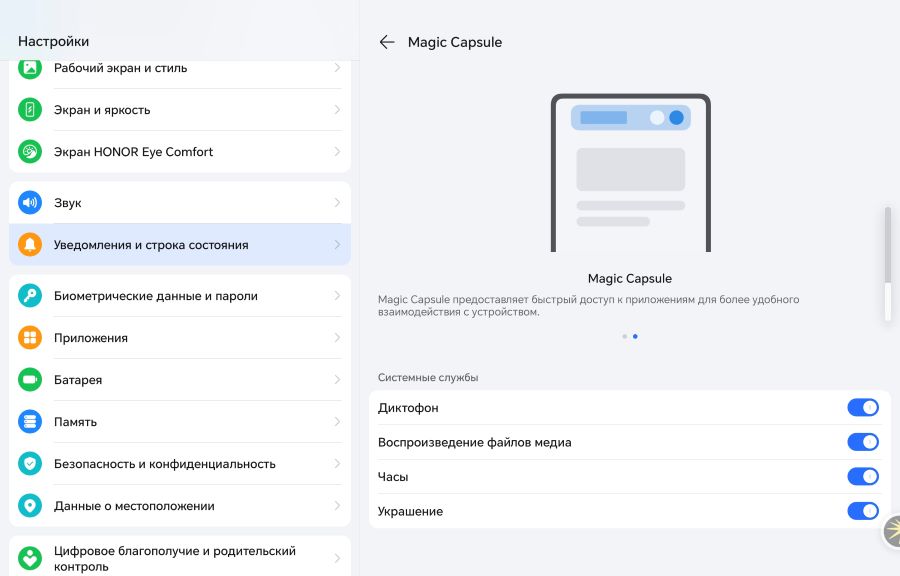Tap the Украшение label
The height and width of the screenshot is (576, 900).
tap(410, 511)
